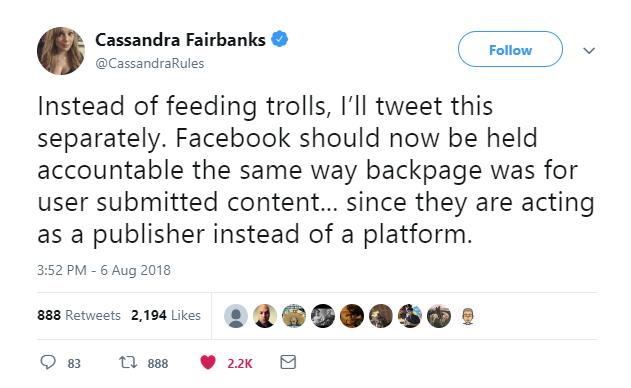Viewport: 631px width, 388px height.
Task: Click the 2.2K likes count
Action: [239, 363]
